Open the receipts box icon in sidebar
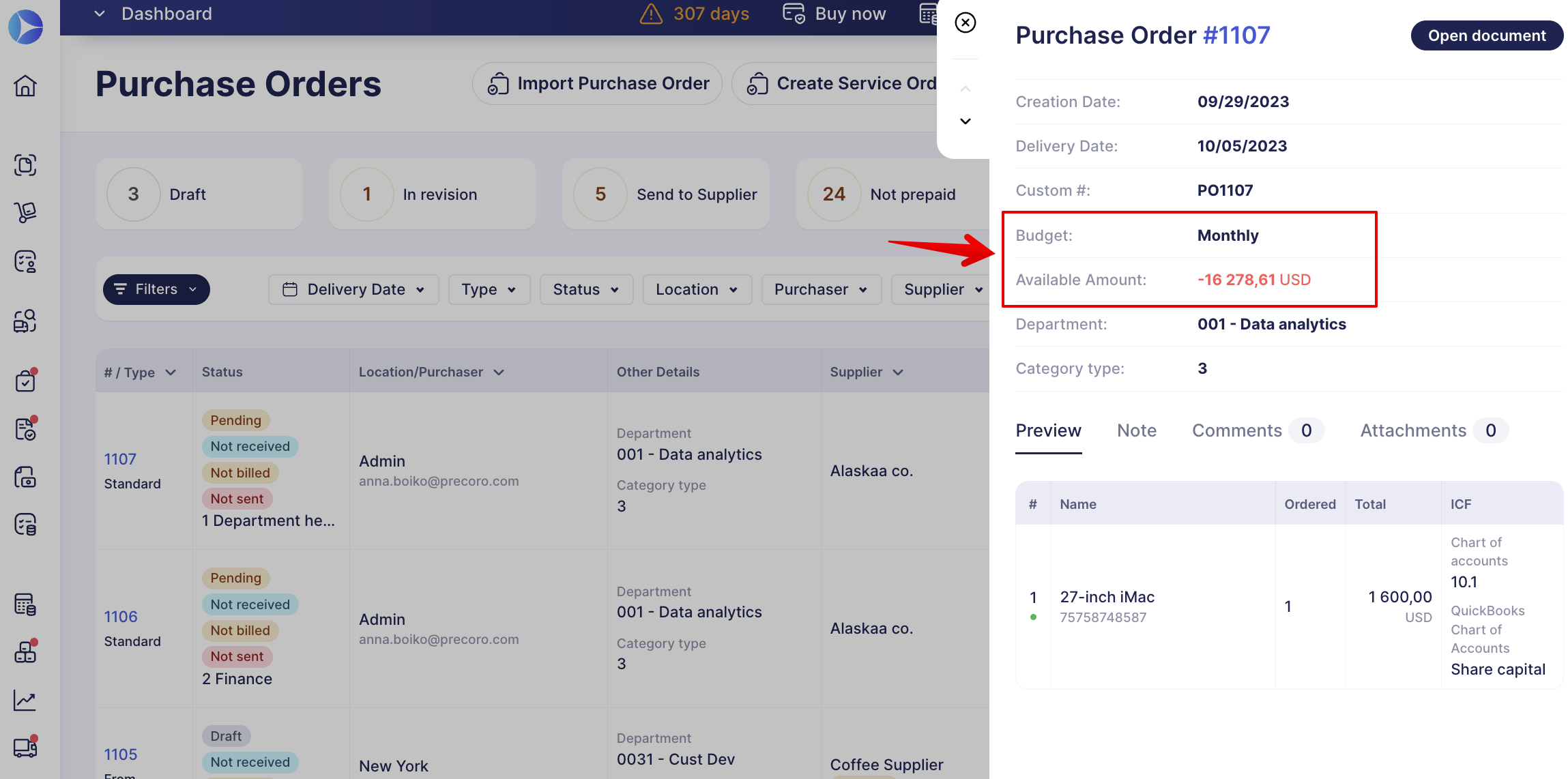Image resolution: width=1568 pixels, height=779 pixels. 25,321
